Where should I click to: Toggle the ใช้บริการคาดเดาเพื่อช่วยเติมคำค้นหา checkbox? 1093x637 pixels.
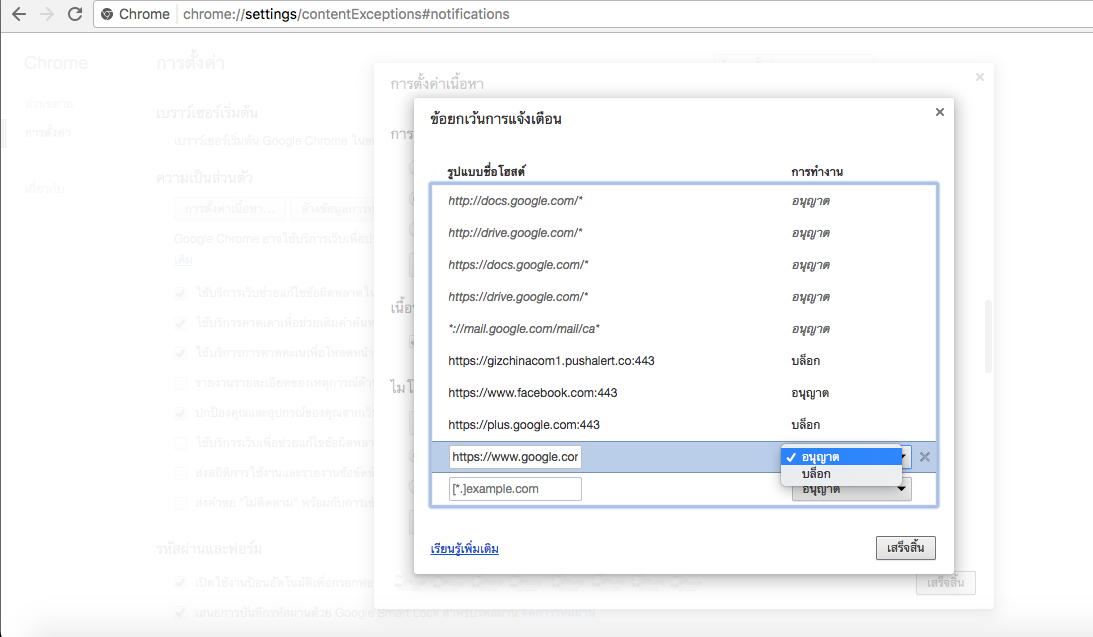tap(181, 323)
